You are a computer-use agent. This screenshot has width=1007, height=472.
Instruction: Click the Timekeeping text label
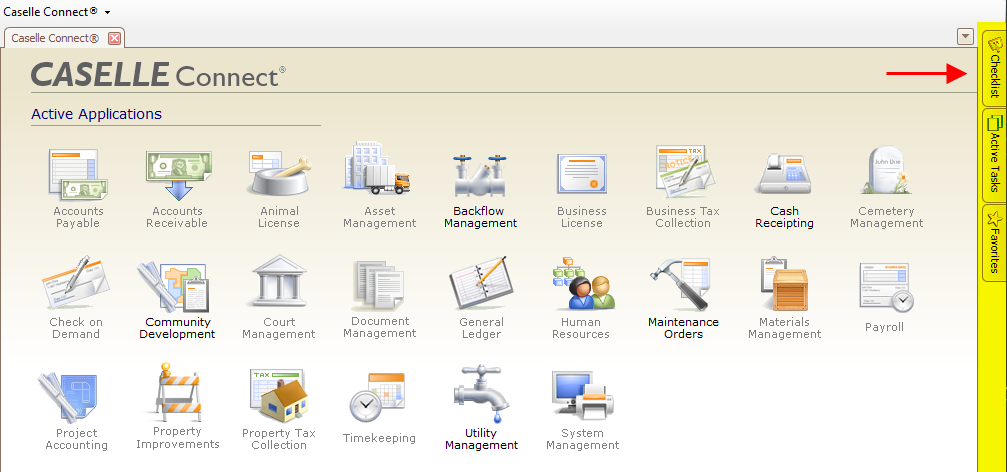[379, 439]
